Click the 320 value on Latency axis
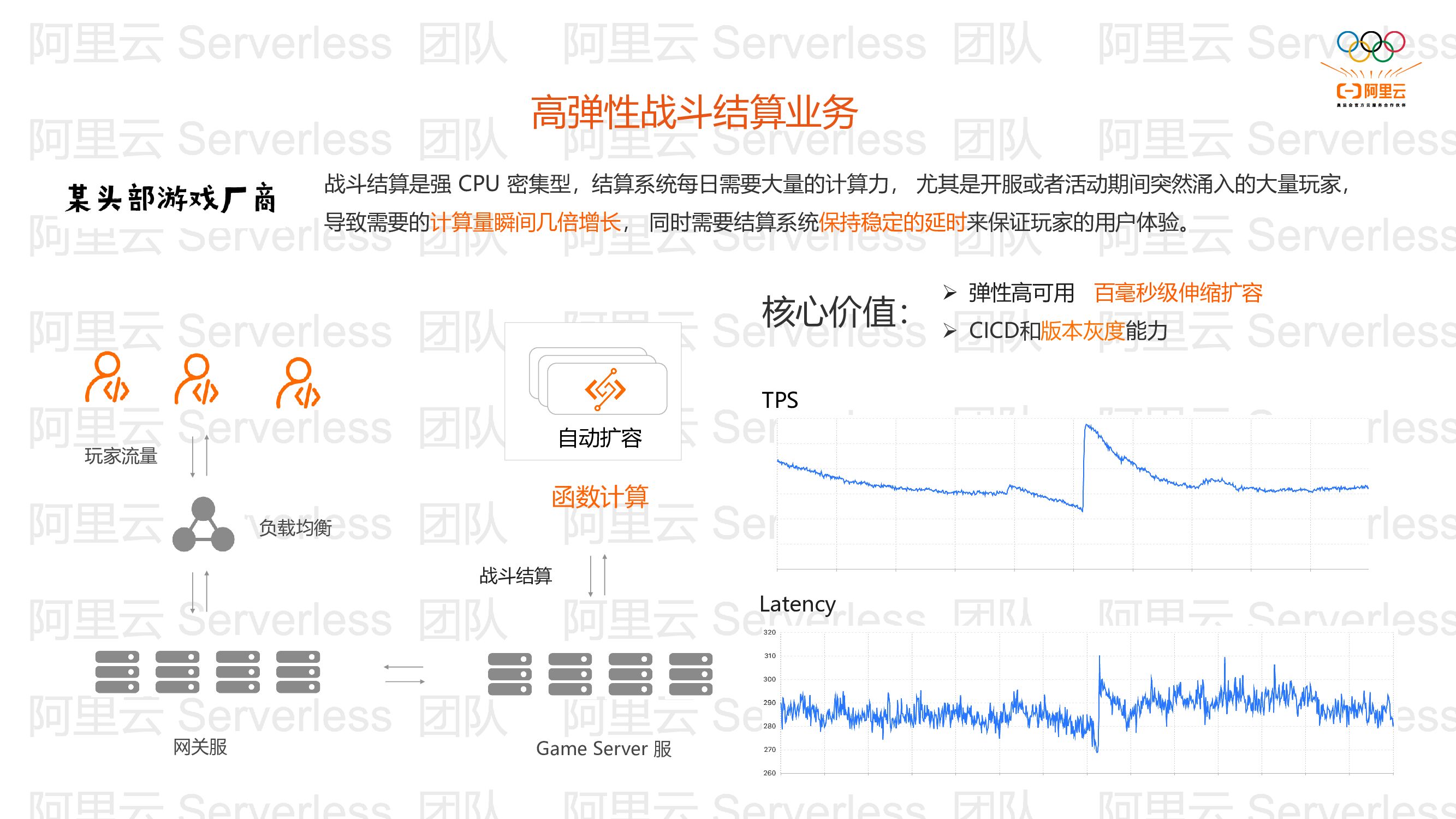 tap(769, 632)
